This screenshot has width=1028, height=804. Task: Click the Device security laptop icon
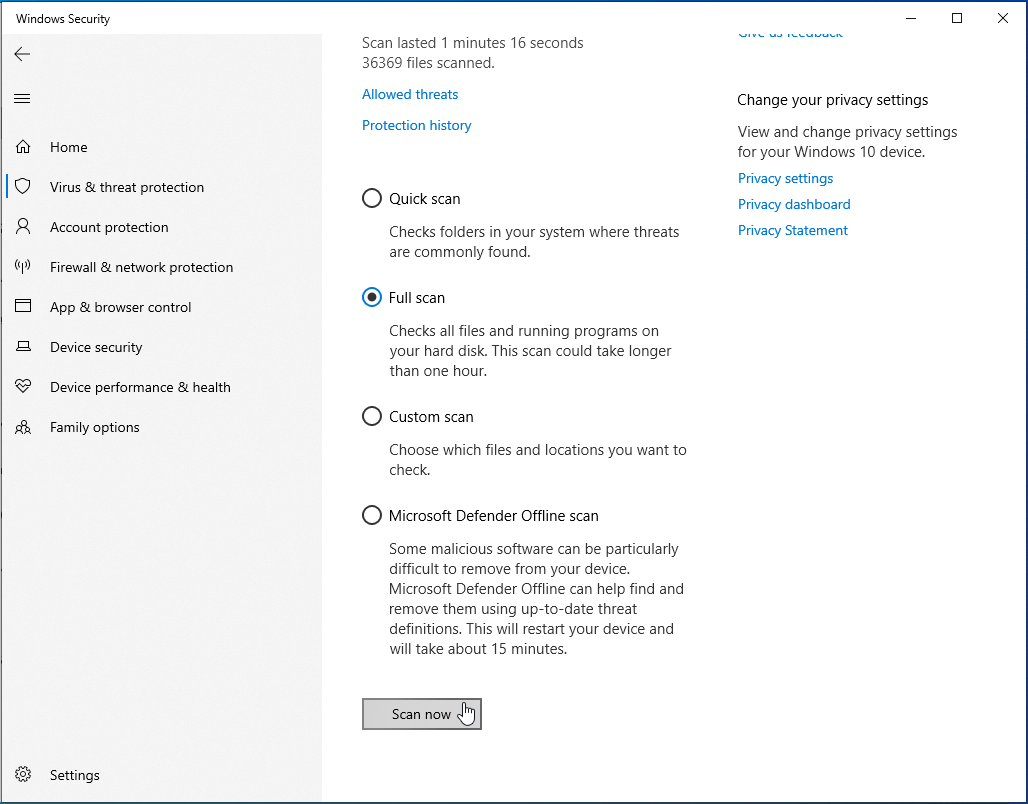coord(23,347)
